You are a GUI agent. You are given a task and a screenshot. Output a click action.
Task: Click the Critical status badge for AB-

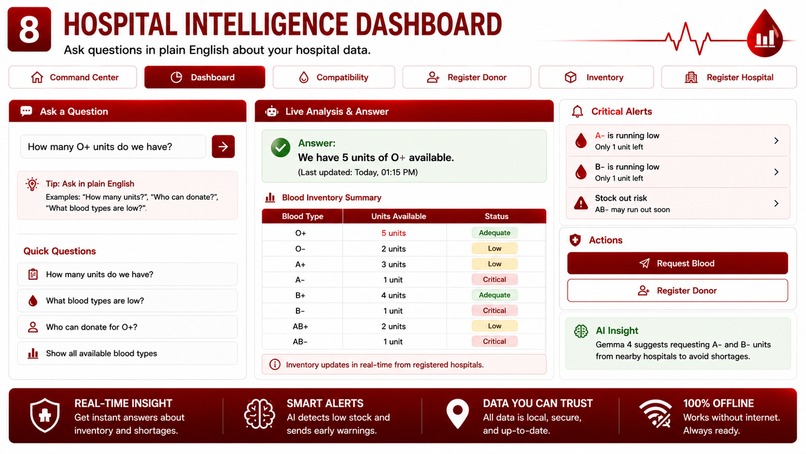(x=494, y=341)
